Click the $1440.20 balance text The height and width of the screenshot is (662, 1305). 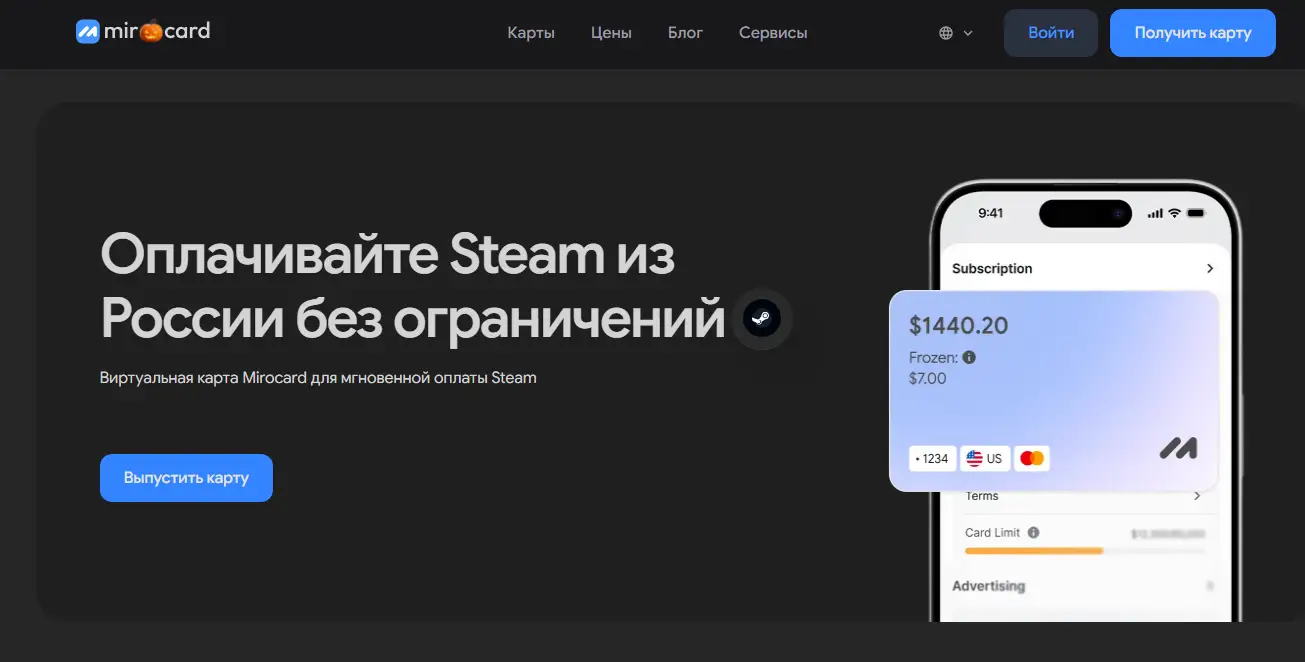pos(958,325)
